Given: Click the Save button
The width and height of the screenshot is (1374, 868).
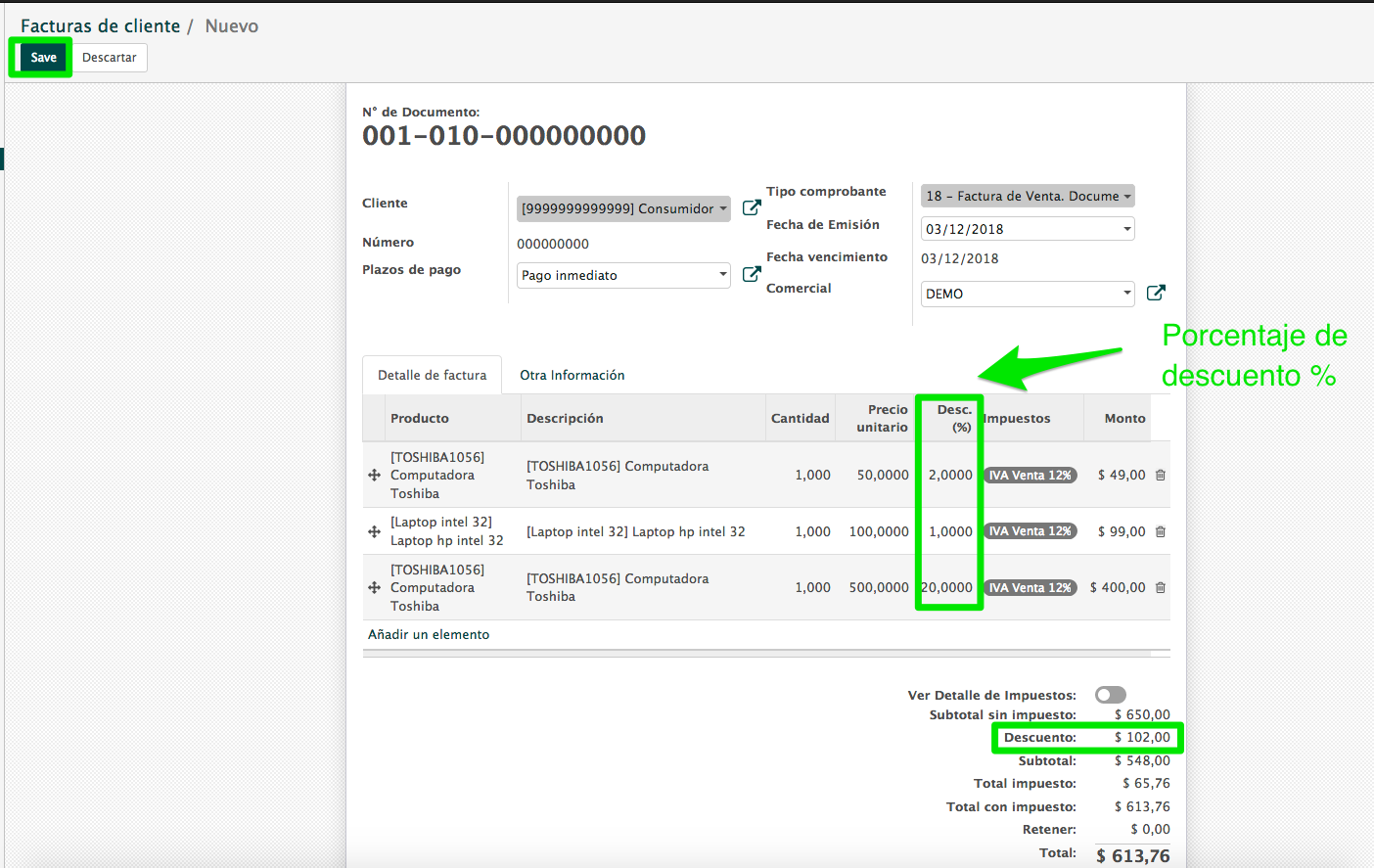Looking at the screenshot, I should (43, 58).
